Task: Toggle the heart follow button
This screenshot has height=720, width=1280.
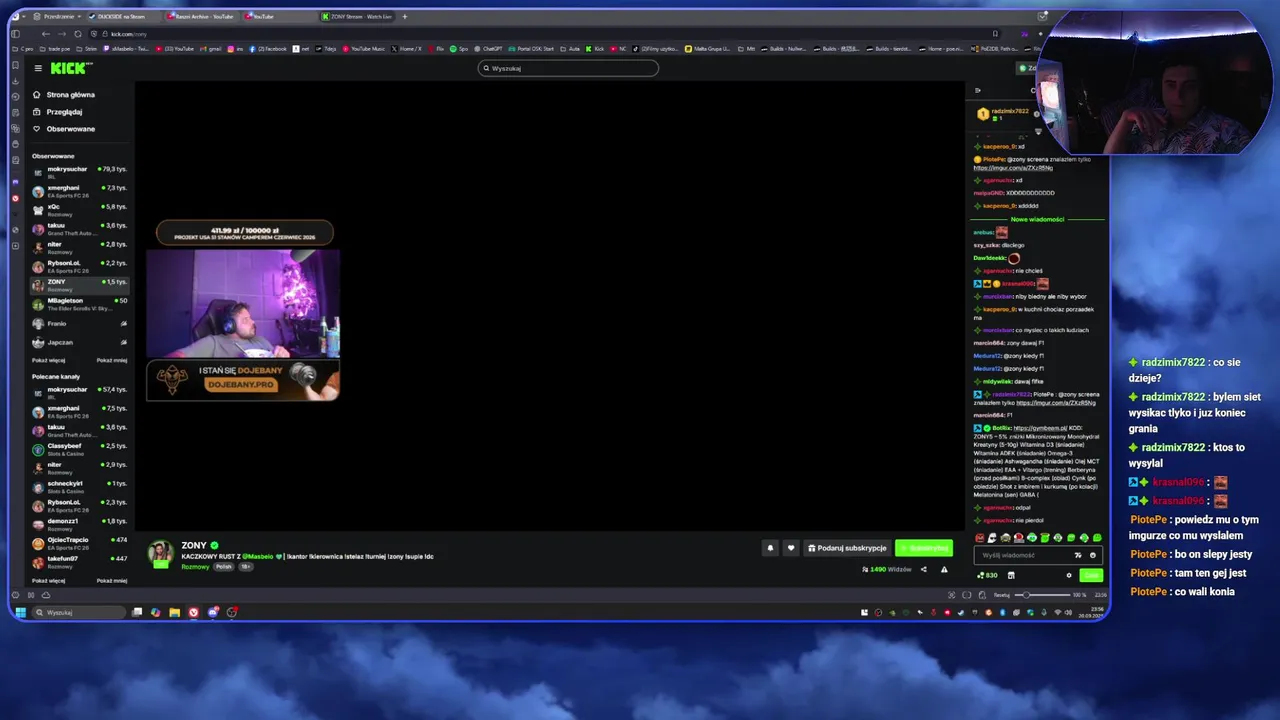Action: click(791, 548)
